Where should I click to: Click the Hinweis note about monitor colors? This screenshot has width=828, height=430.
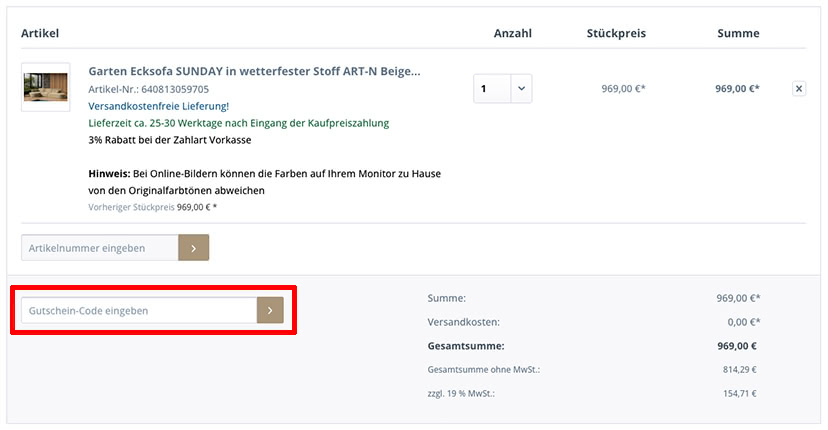point(265,182)
